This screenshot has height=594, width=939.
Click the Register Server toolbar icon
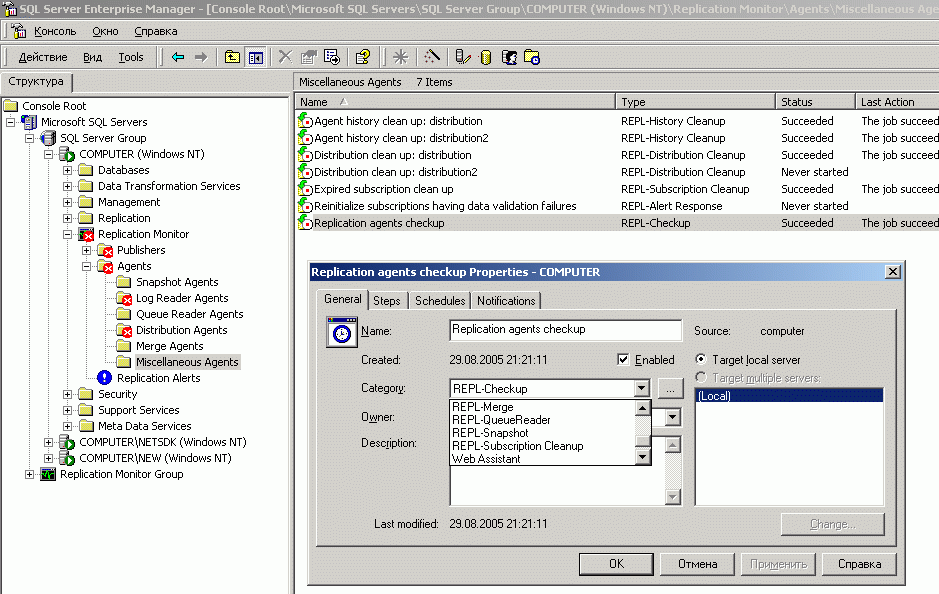(x=463, y=57)
